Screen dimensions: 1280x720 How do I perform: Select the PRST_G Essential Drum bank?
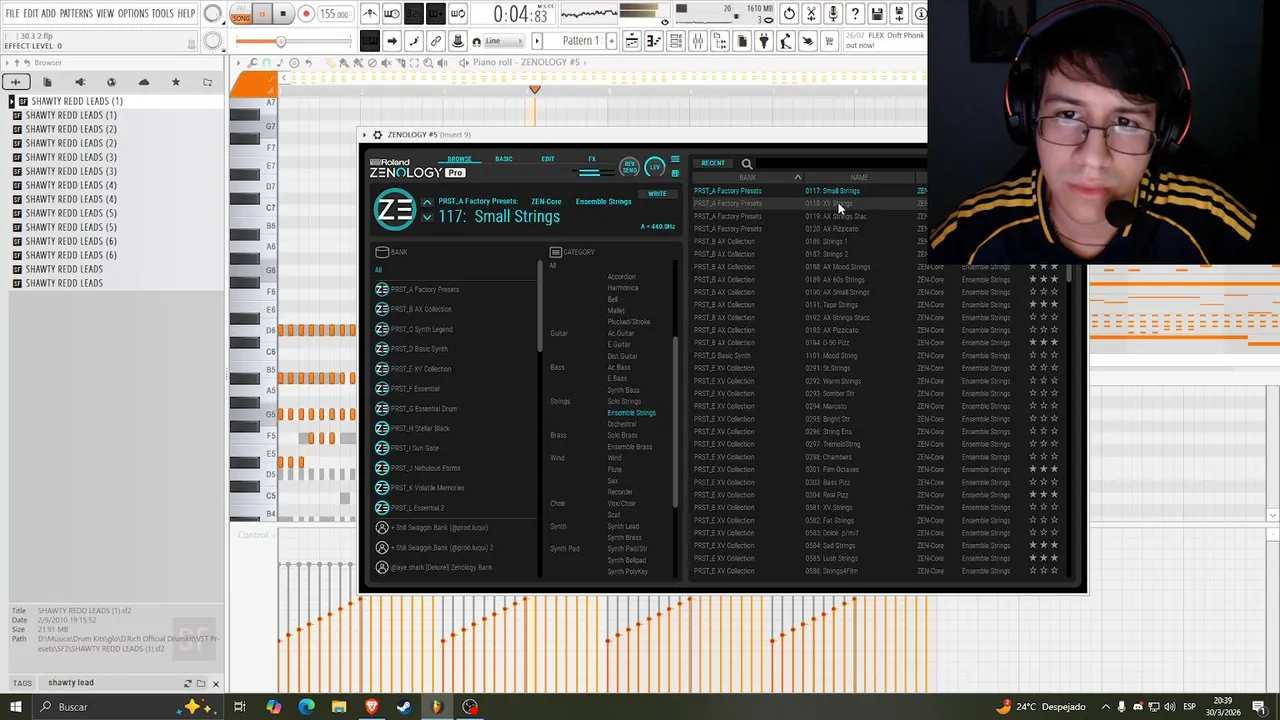click(x=424, y=408)
